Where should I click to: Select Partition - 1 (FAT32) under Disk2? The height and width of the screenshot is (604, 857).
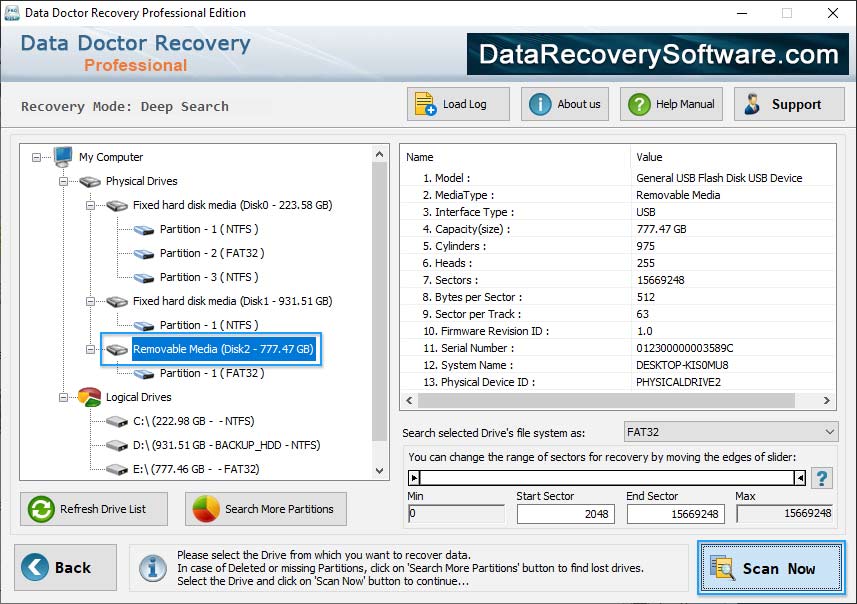(x=210, y=373)
